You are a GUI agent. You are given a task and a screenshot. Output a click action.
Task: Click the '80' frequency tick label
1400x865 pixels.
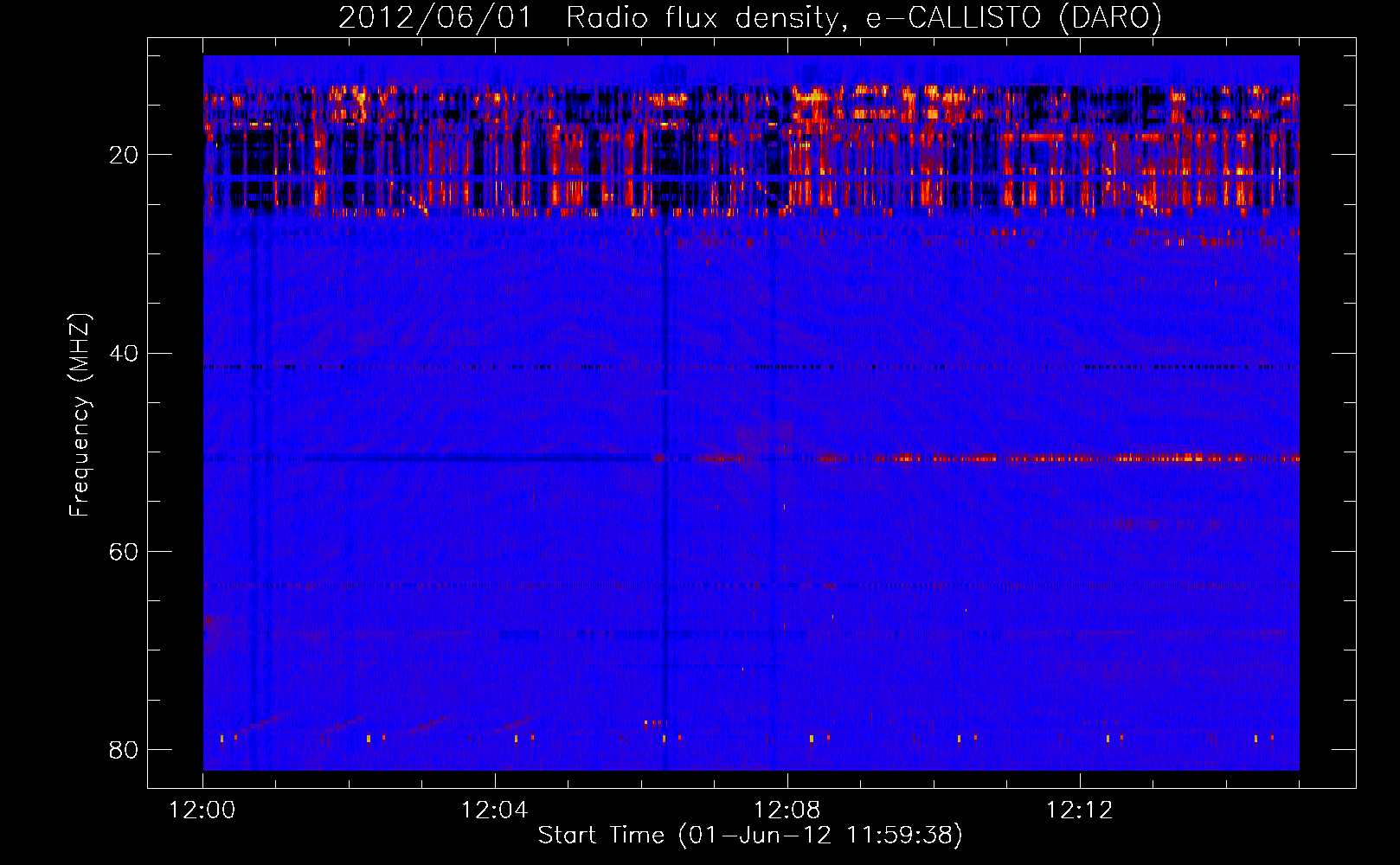click(x=124, y=749)
